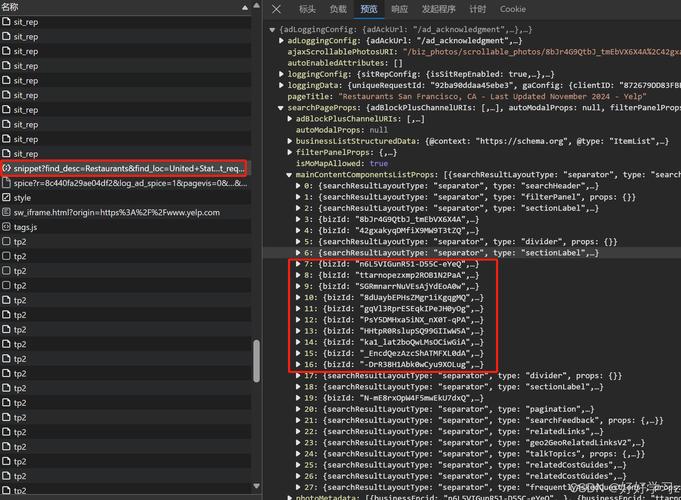Expand item 7 bizId n6L5VIGunR51
Screen dimensions: 681x500
tap(298, 264)
